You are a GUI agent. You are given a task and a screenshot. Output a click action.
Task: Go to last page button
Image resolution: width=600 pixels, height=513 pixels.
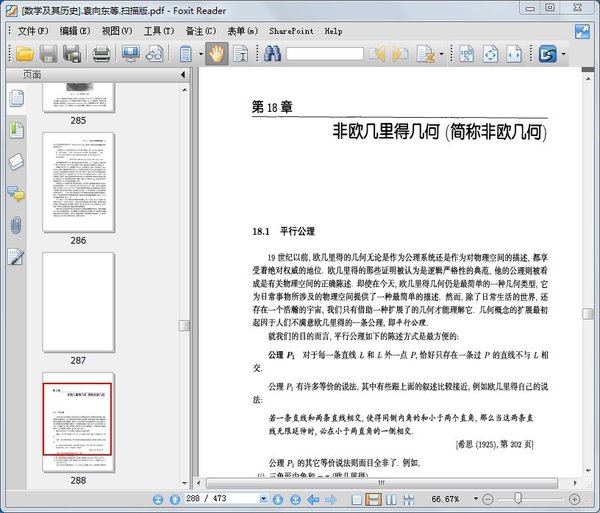click(295, 499)
